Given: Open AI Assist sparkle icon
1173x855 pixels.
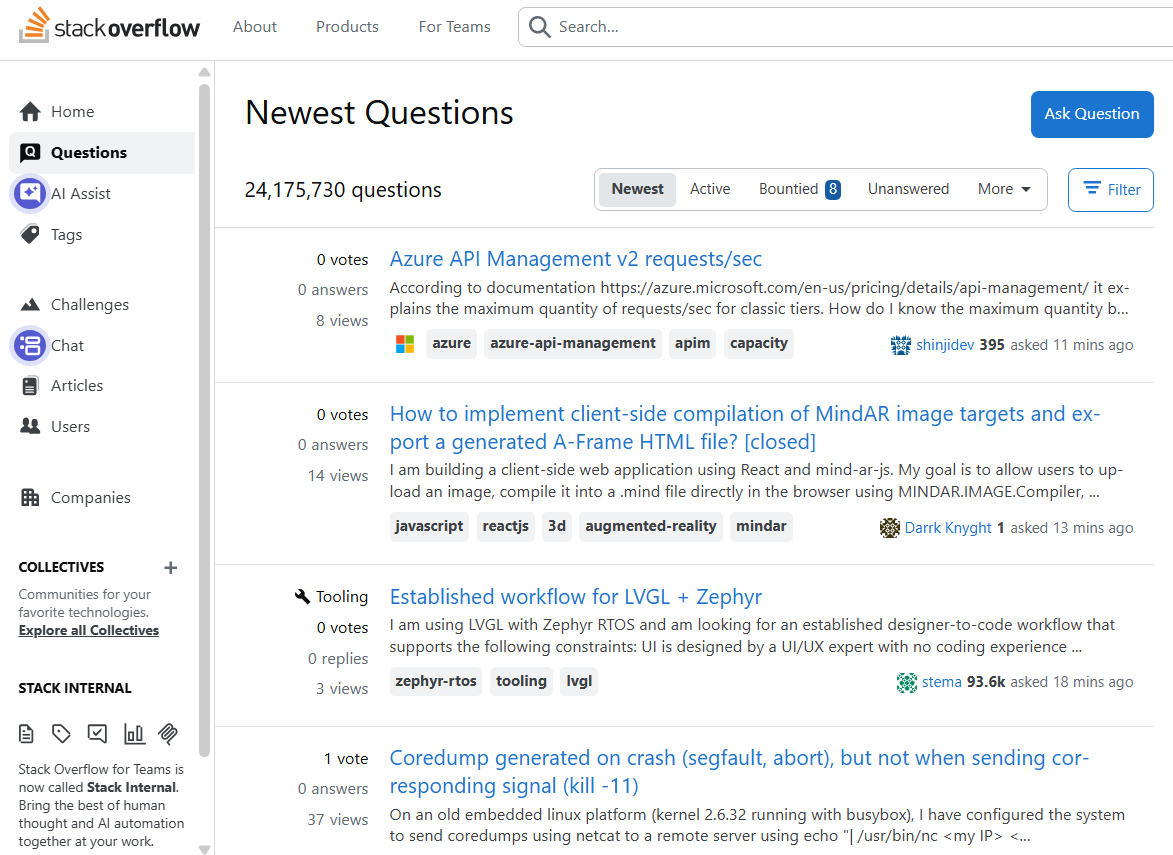Looking at the screenshot, I should pyautogui.click(x=30, y=193).
